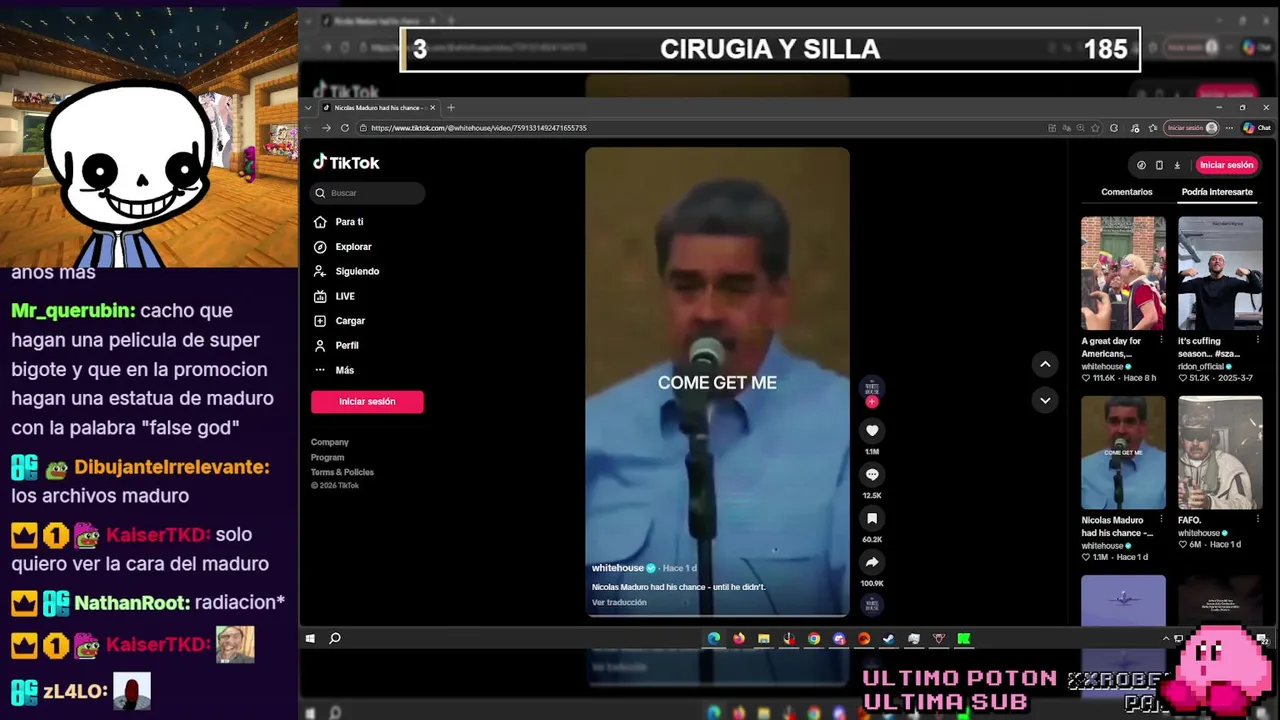
Task: Click the Company footer link
Action: click(x=330, y=442)
